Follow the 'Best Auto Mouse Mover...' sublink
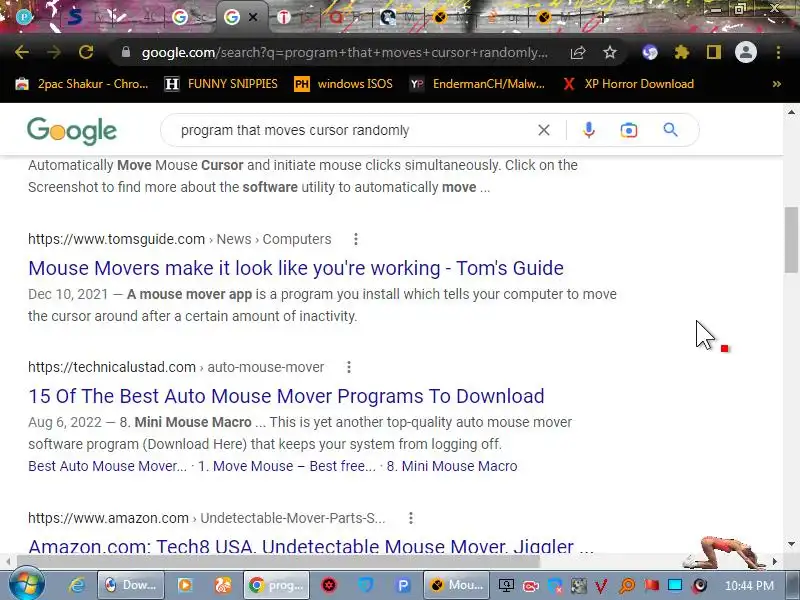The height and width of the screenshot is (600, 800). click(x=107, y=466)
